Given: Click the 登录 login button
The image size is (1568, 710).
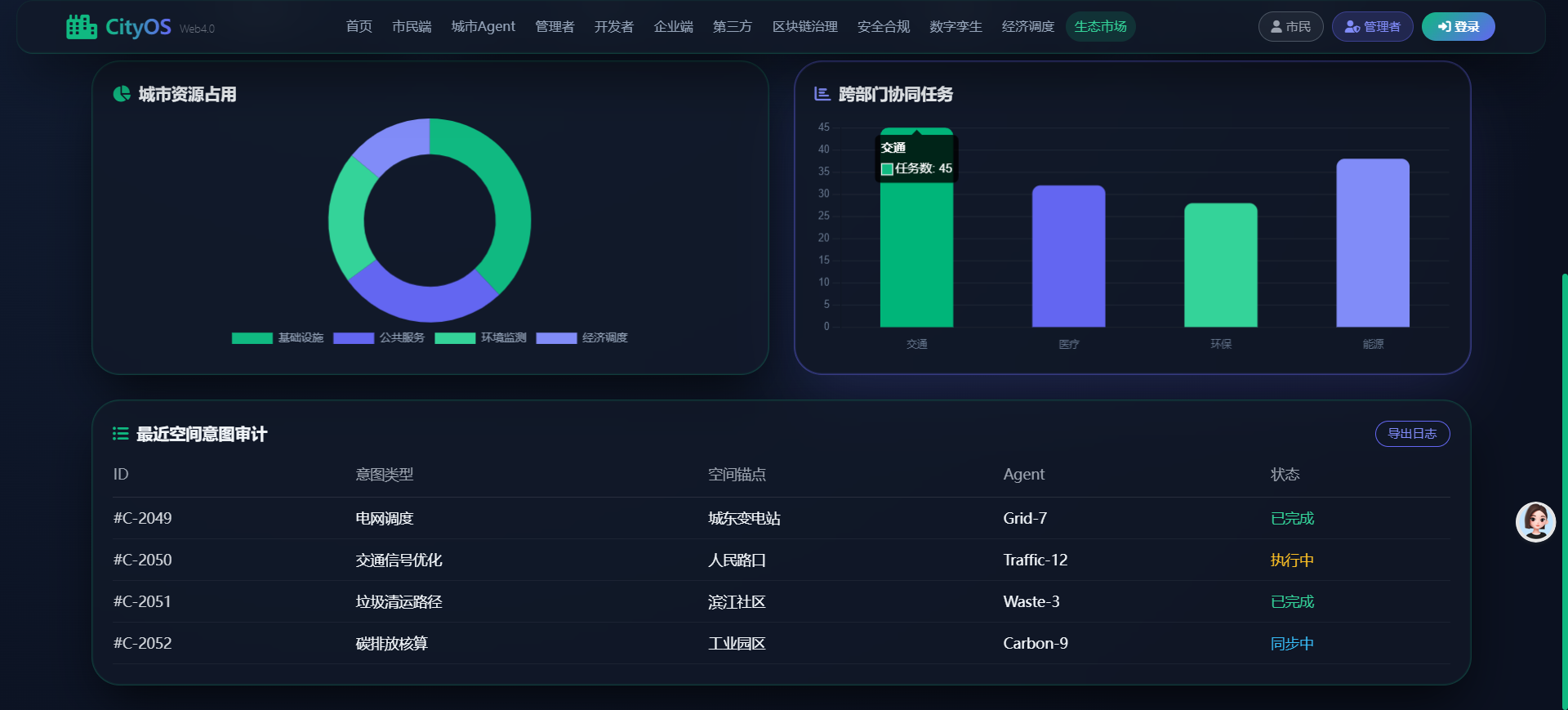Looking at the screenshot, I should point(1459,27).
